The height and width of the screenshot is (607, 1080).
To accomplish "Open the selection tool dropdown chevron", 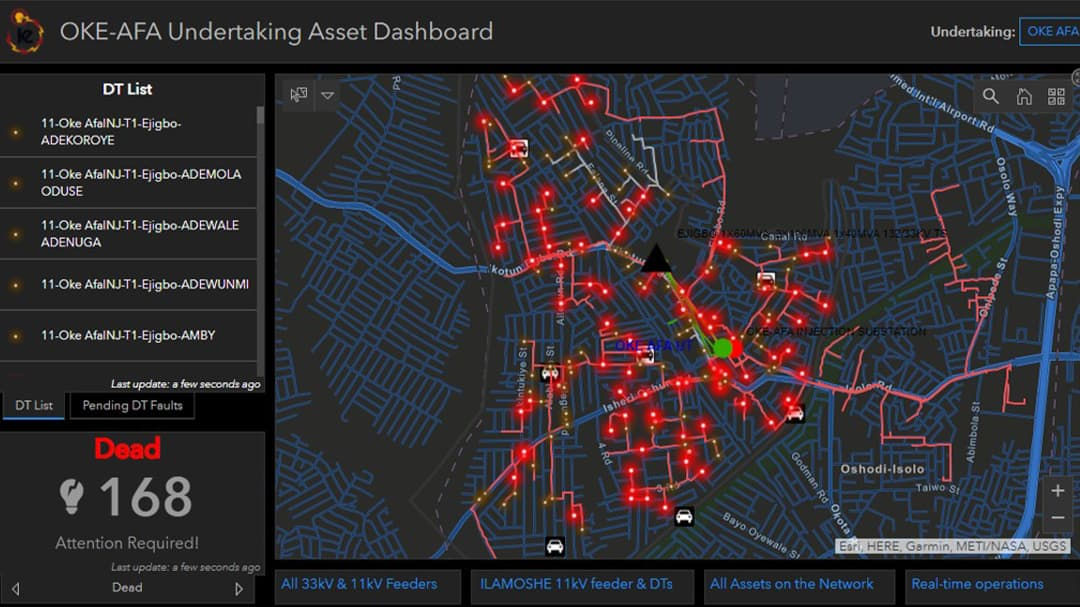I will (x=328, y=95).
